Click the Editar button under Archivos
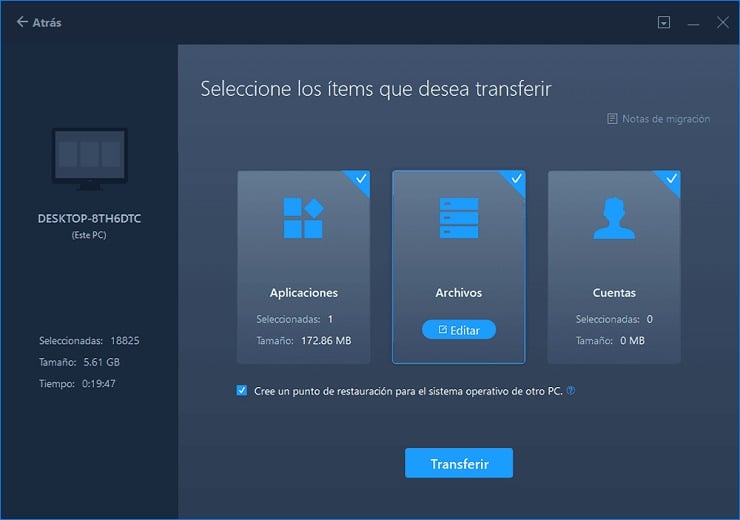 (x=459, y=330)
